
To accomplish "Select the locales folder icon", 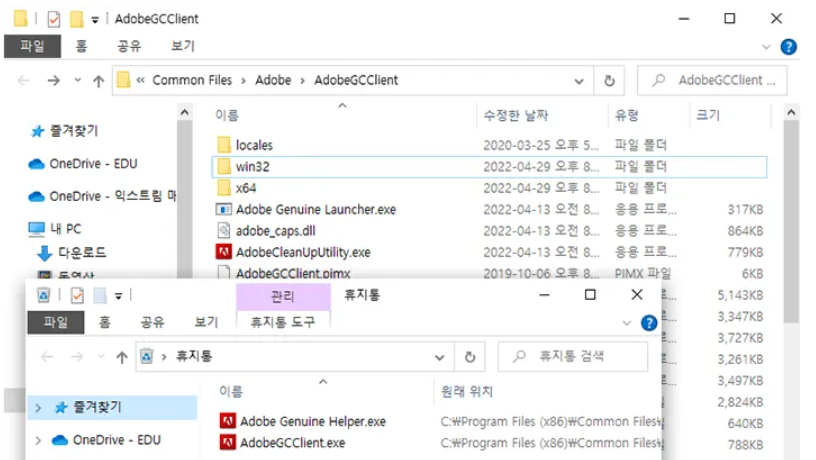I will pos(224,145).
